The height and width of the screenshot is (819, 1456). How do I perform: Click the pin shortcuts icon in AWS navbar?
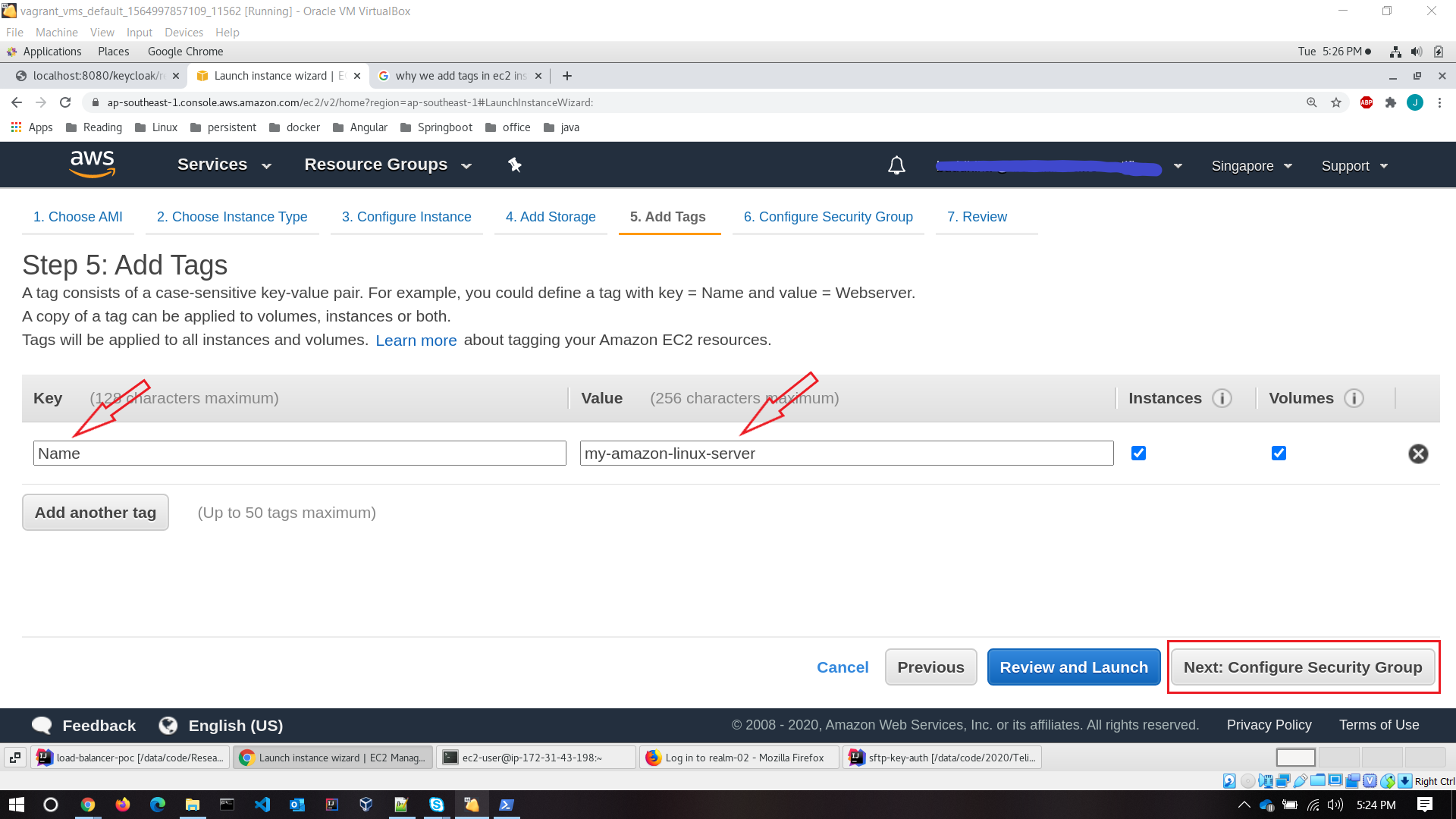click(515, 165)
